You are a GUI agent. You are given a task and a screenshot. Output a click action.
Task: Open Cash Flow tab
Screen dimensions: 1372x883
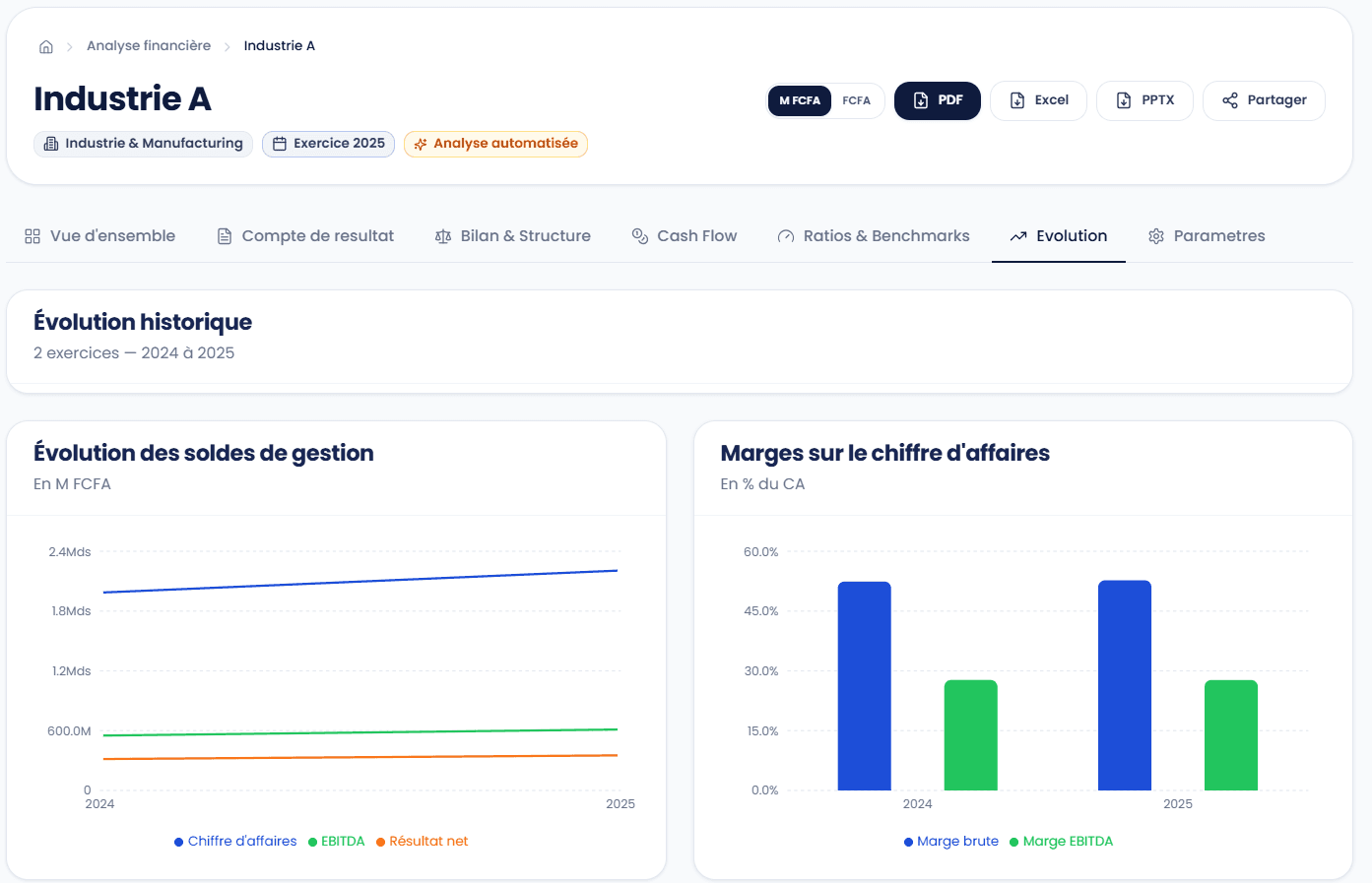[x=685, y=236]
